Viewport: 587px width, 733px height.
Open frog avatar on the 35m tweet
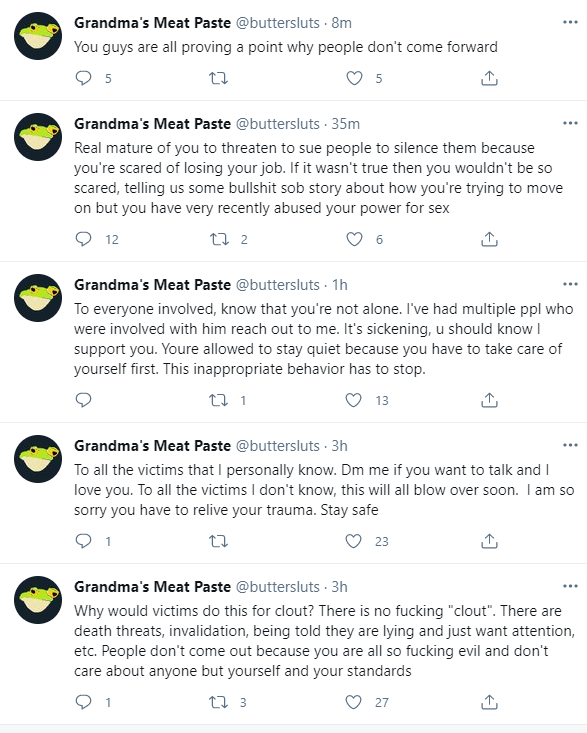38,137
